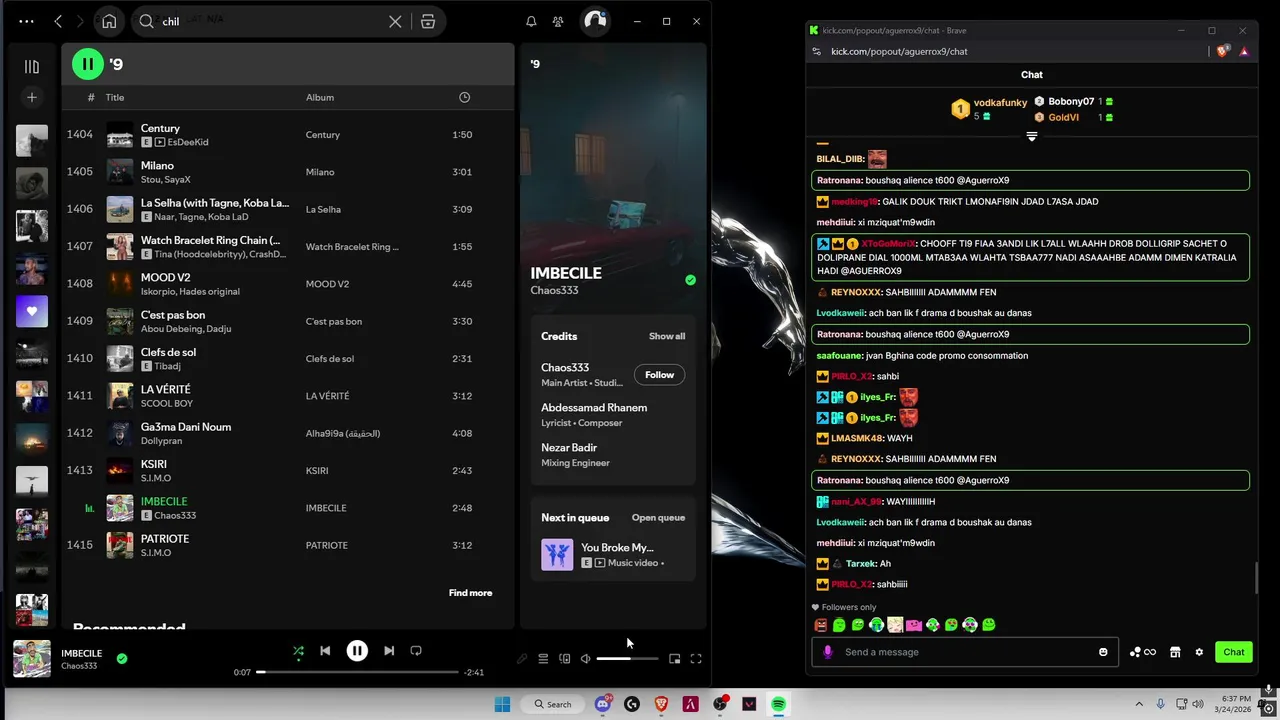Image resolution: width=1280 pixels, height=720 pixels.
Task: Open Dollypran artist link
Action: click(162, 441)
